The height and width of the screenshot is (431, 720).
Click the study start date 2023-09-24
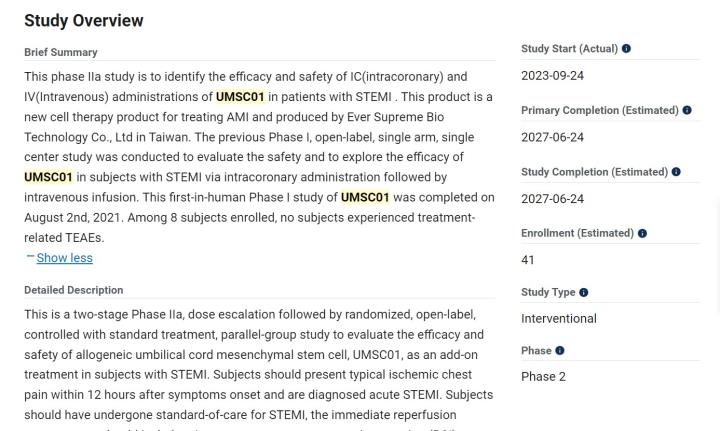[x=552, y=76]
